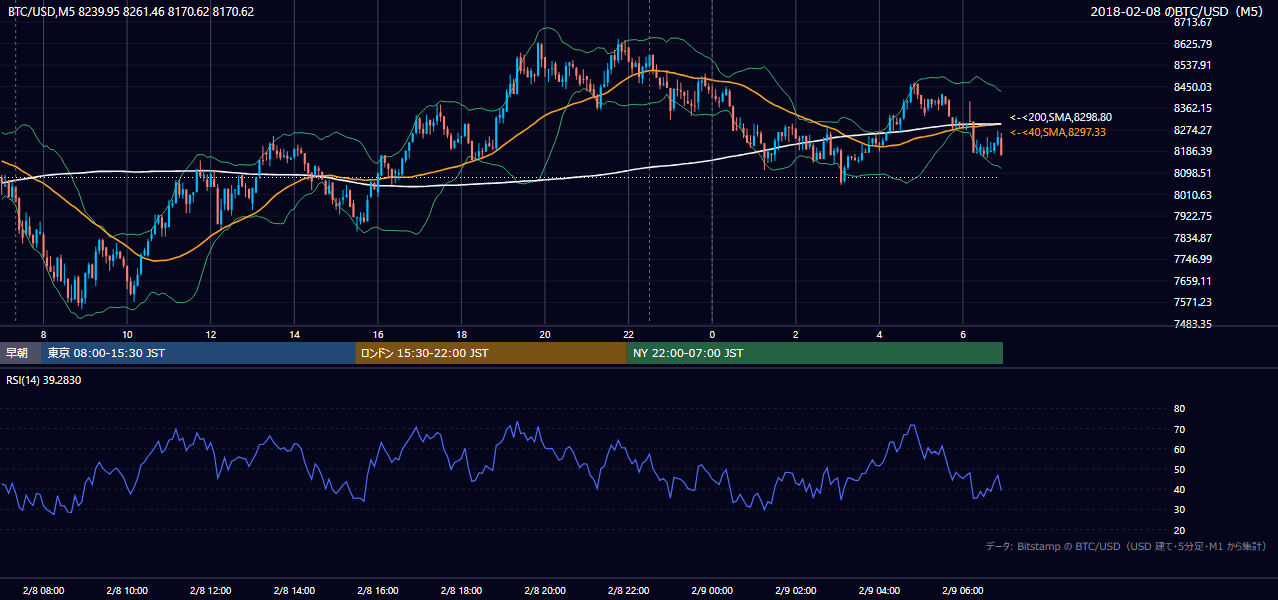The height and width of the screenshot is (600, 1278).
Task: Click the 2/8 10:00 time axis label
Action: pos(126,590)
